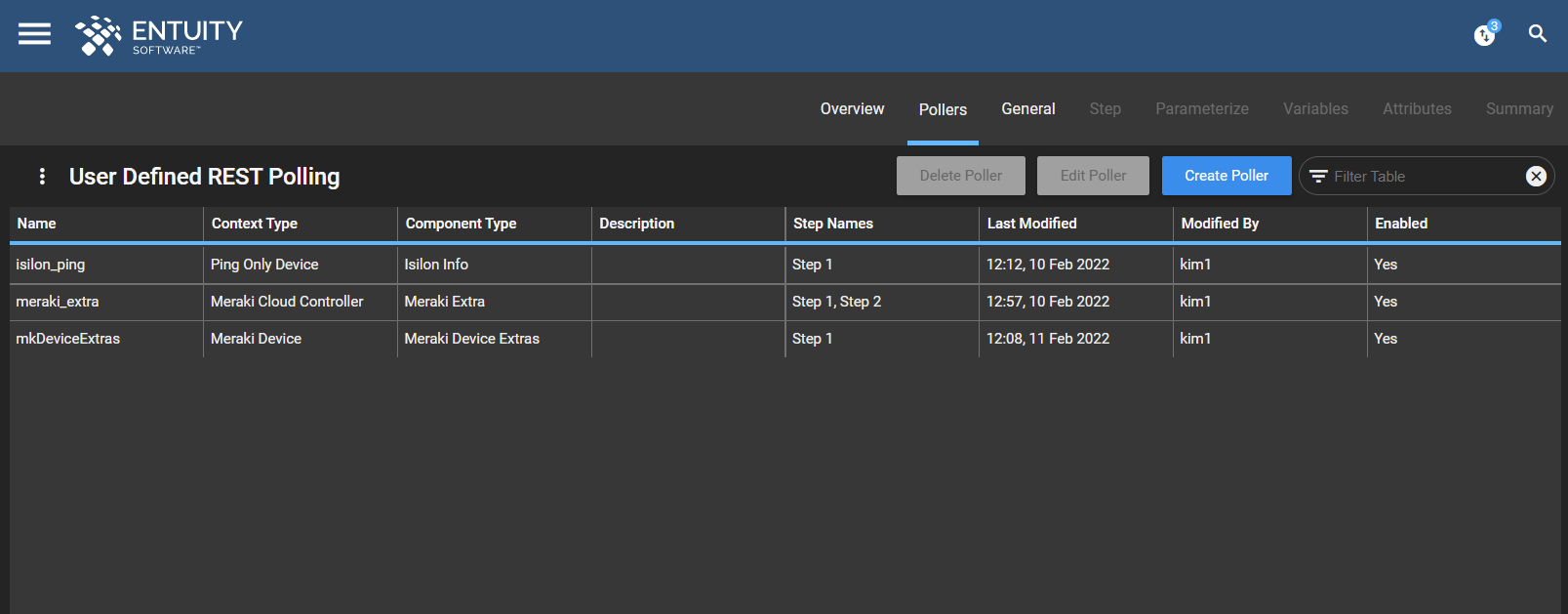The height and width of the screenshot is (614, 1568).
Task: Click the User Defined REST Polling title
Action: 205,177
